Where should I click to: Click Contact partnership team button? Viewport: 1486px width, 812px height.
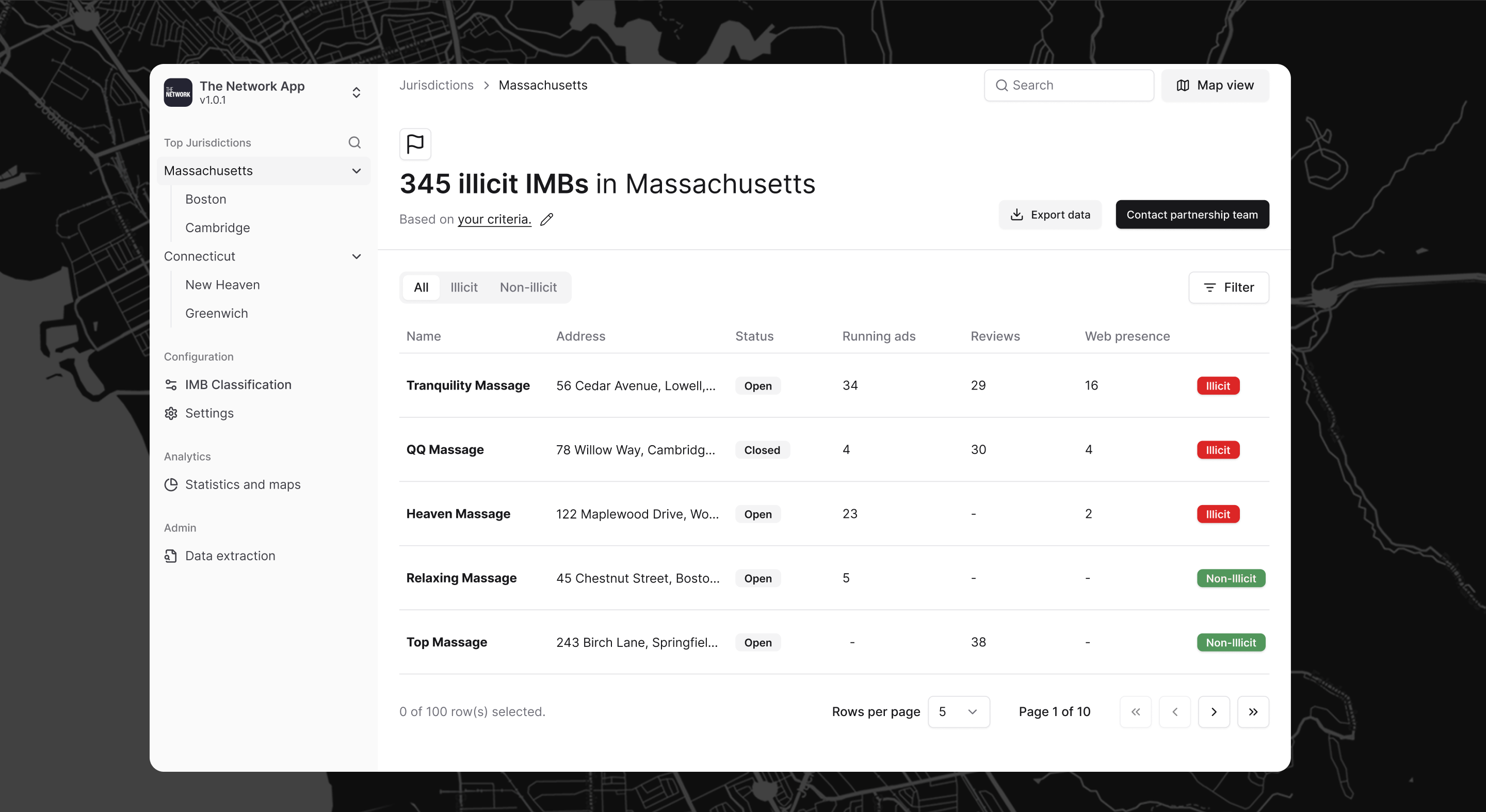point(1192,215)
